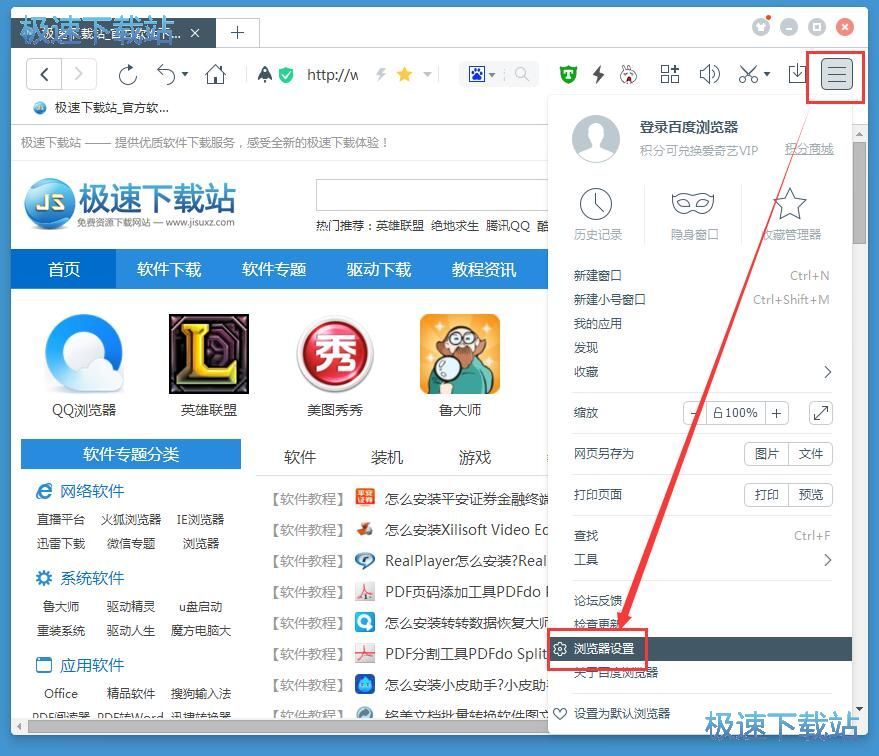Click the green security shield icon
This screenshot has width=879, height=756.
(286, 75)
